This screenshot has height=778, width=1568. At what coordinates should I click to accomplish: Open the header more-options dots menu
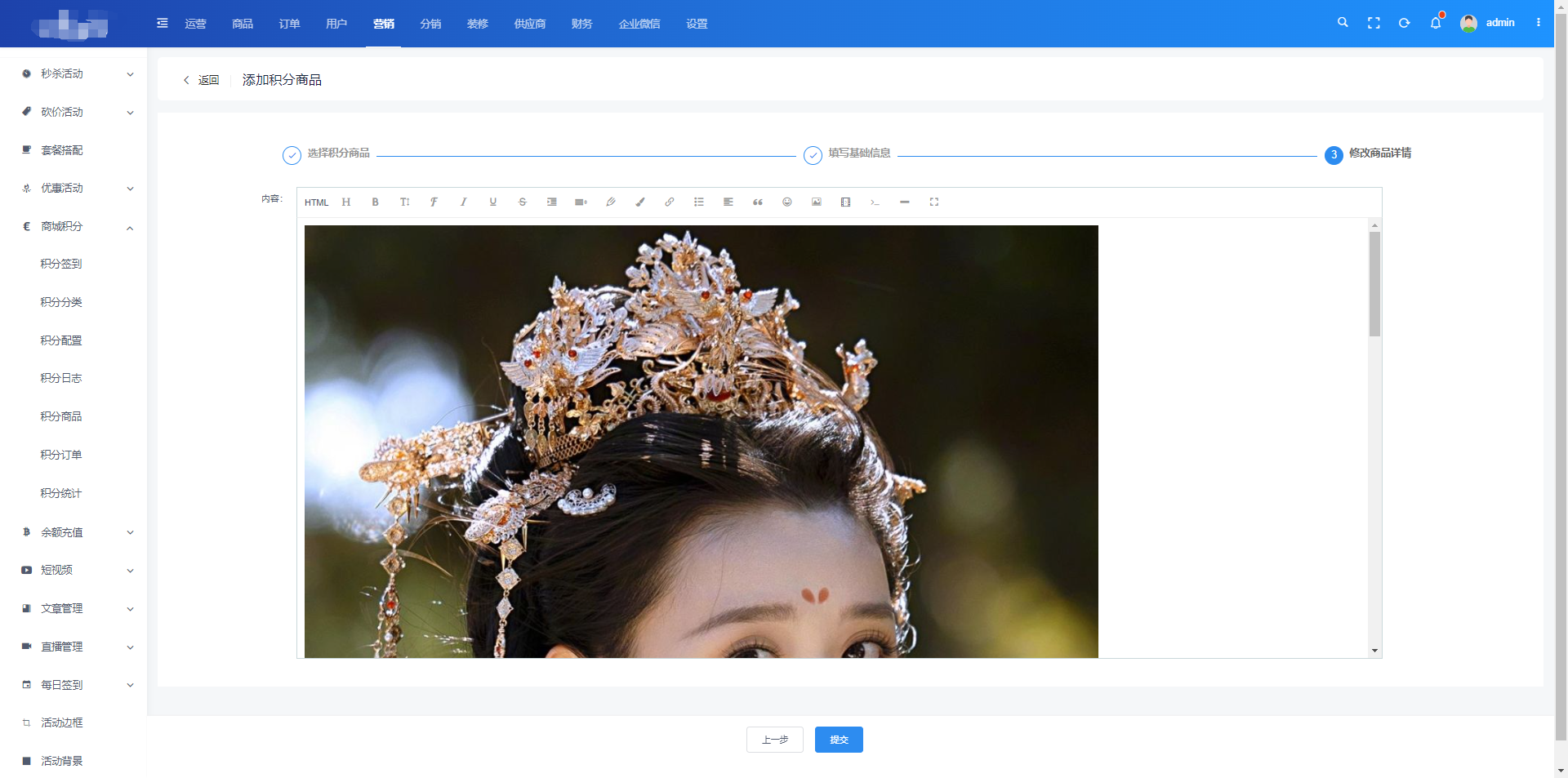(x=1539, y=23)
